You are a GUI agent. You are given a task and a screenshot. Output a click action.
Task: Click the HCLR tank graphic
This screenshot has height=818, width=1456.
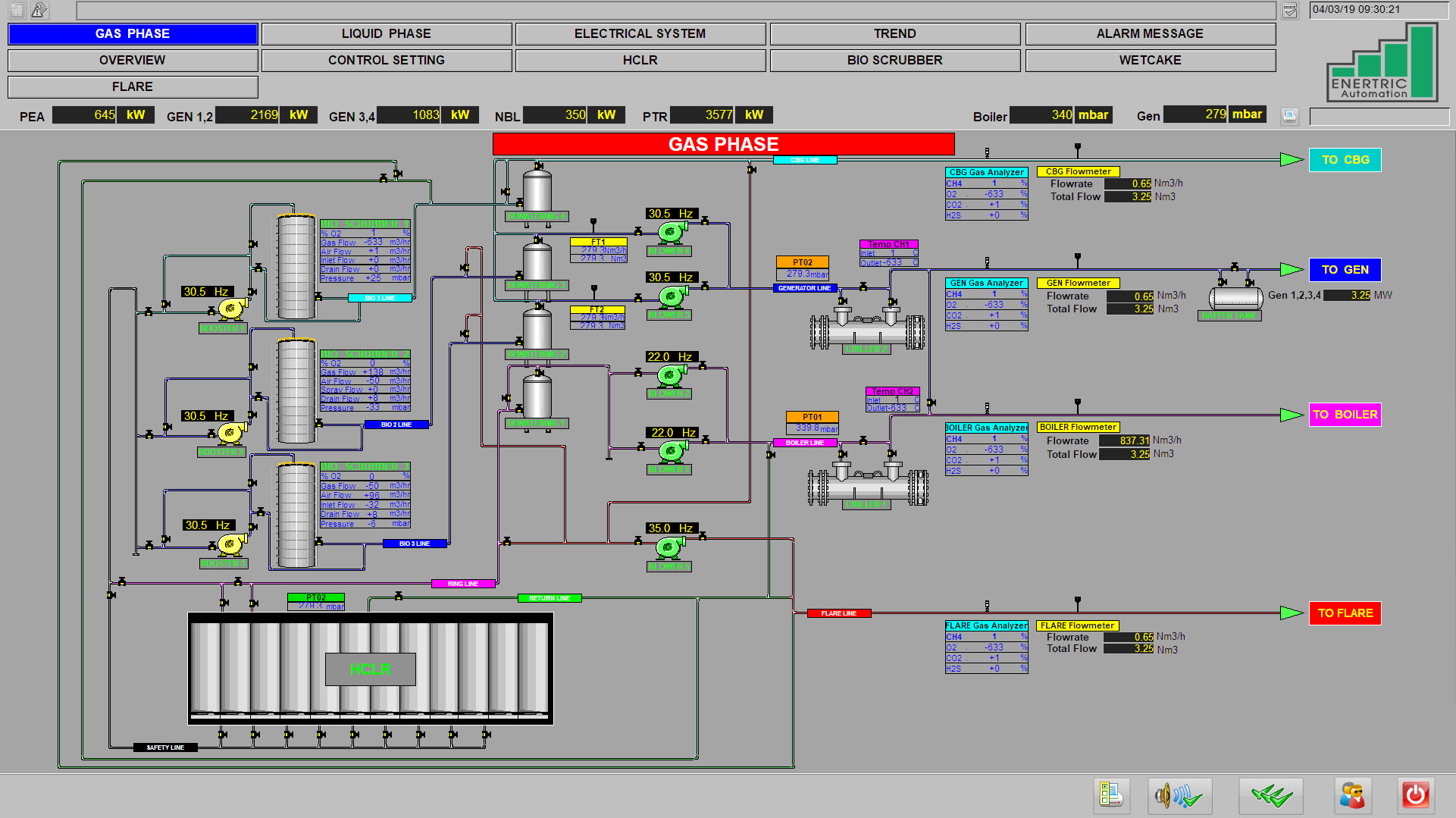[370, 669]
